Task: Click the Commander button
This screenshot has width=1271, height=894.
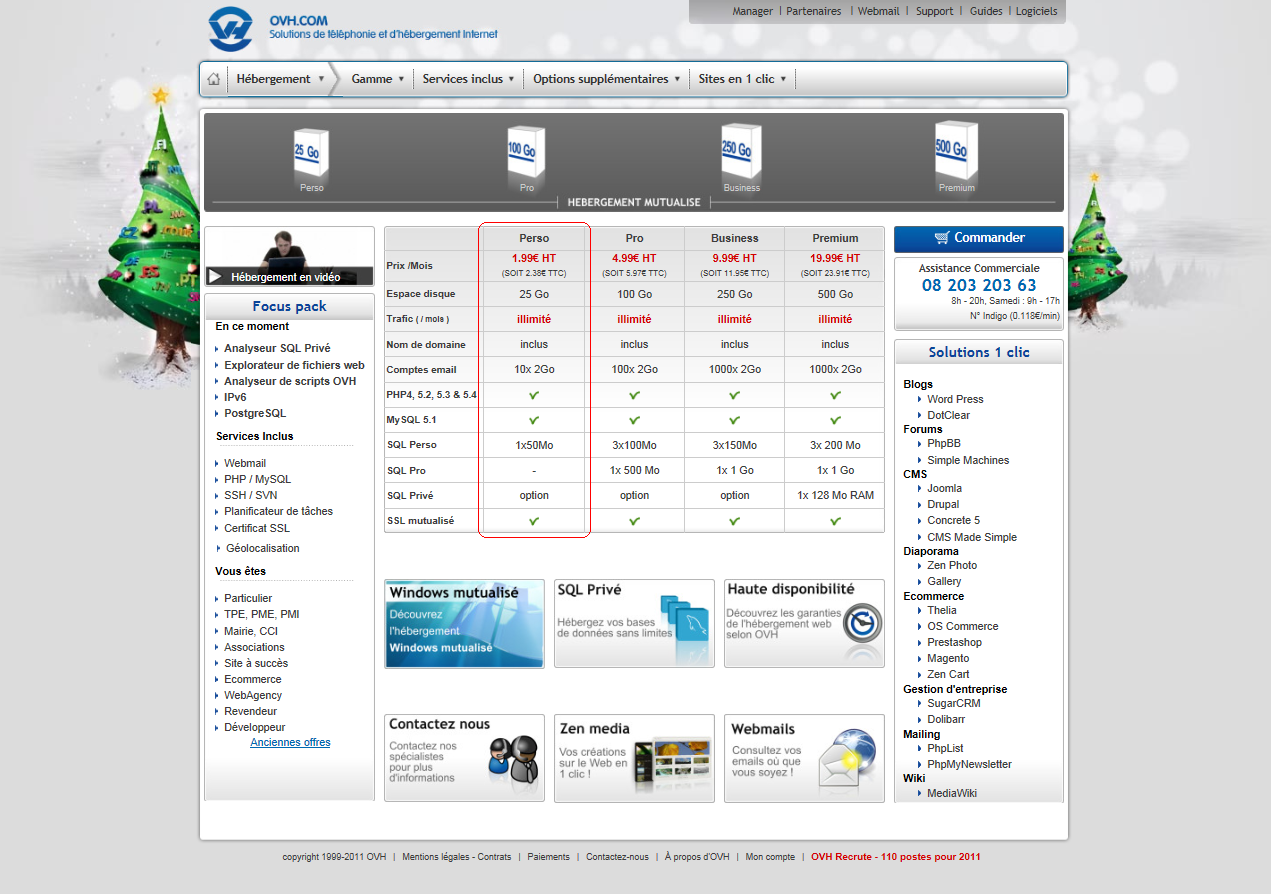Action: click(978, 239)
